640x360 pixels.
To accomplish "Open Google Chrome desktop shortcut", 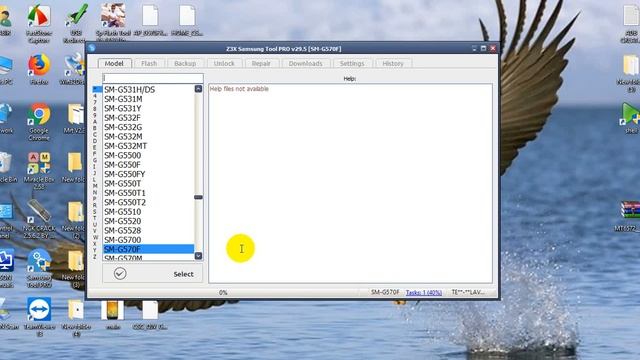I will [39, 122].
